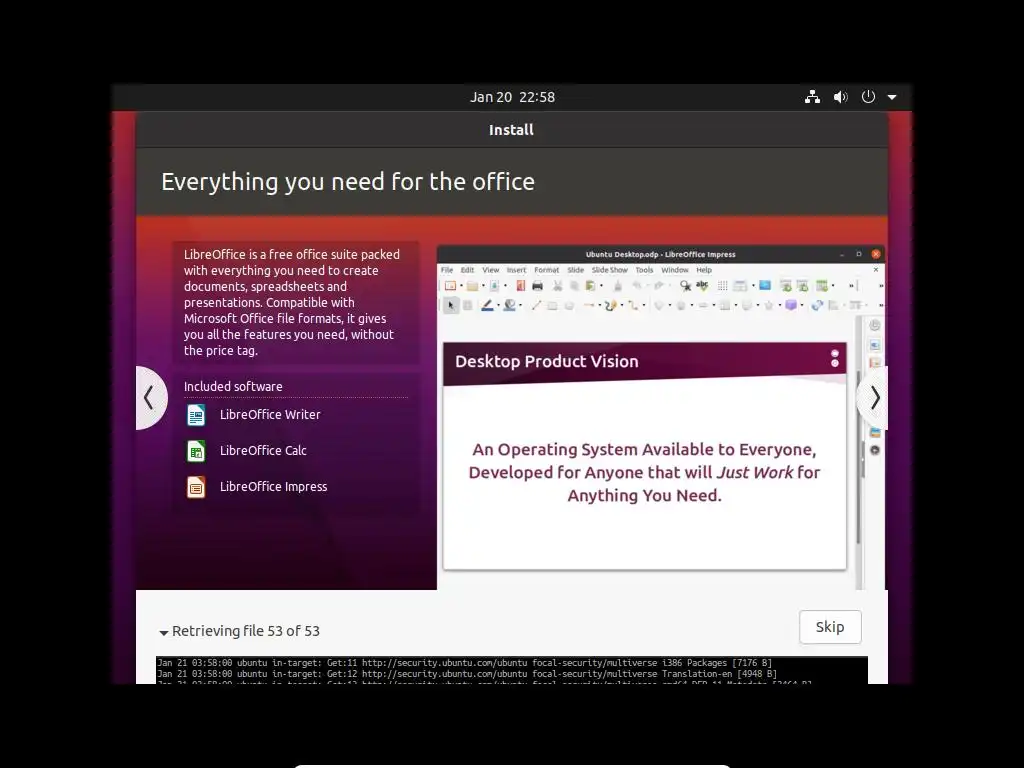
Task: Click the heading 'Everything you need for the office'
Action: [x=348, y=182]
